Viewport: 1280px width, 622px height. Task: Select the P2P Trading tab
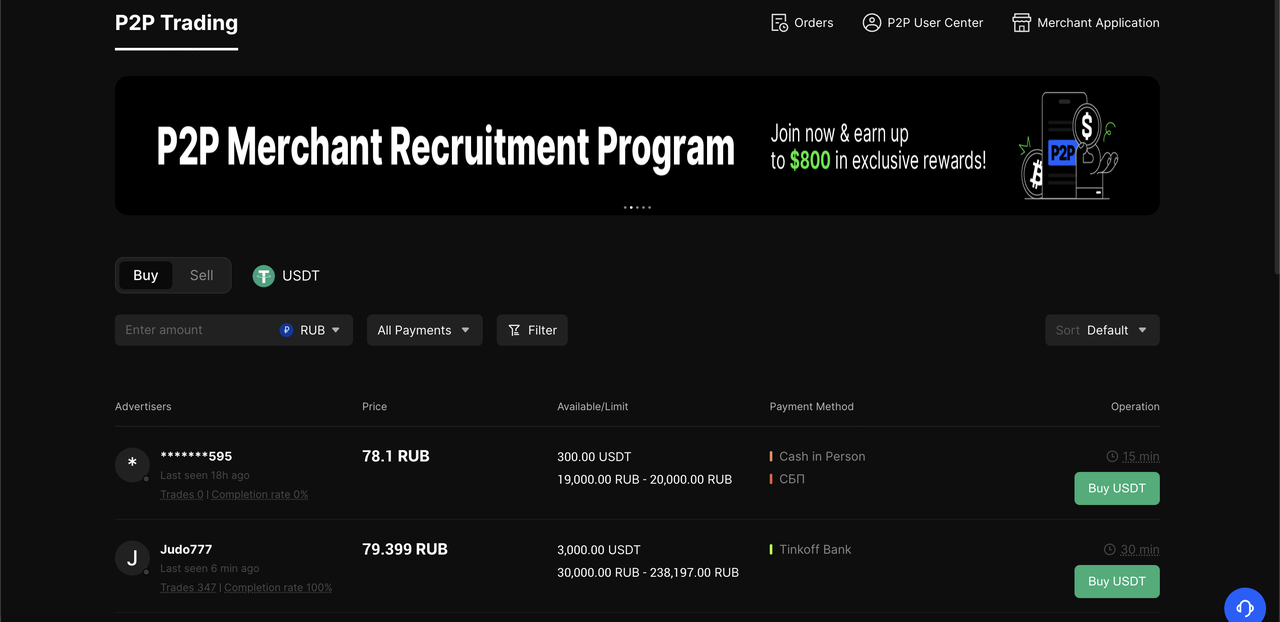point(176,23)
